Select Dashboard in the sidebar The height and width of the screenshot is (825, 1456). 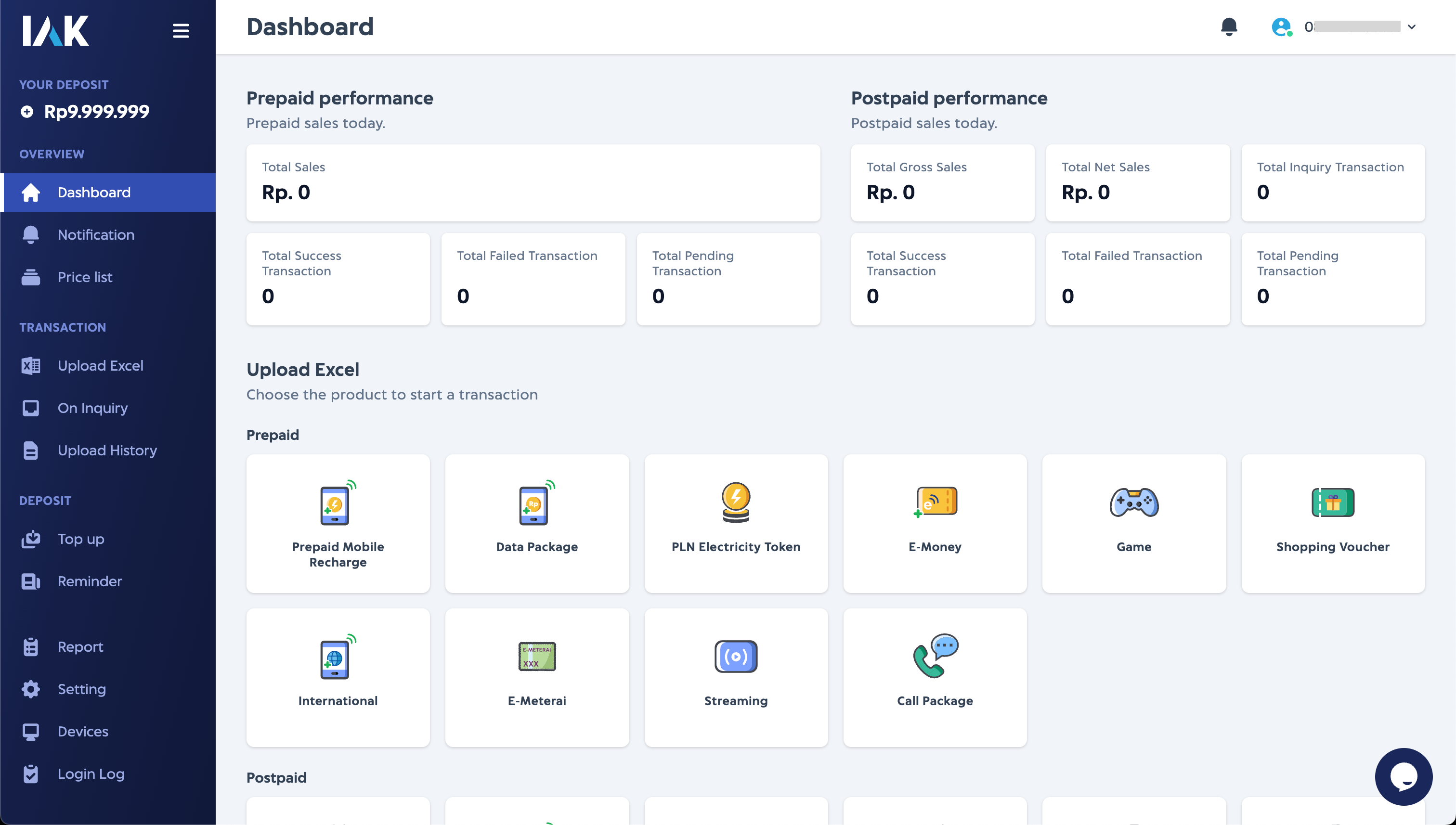point(108,193)
